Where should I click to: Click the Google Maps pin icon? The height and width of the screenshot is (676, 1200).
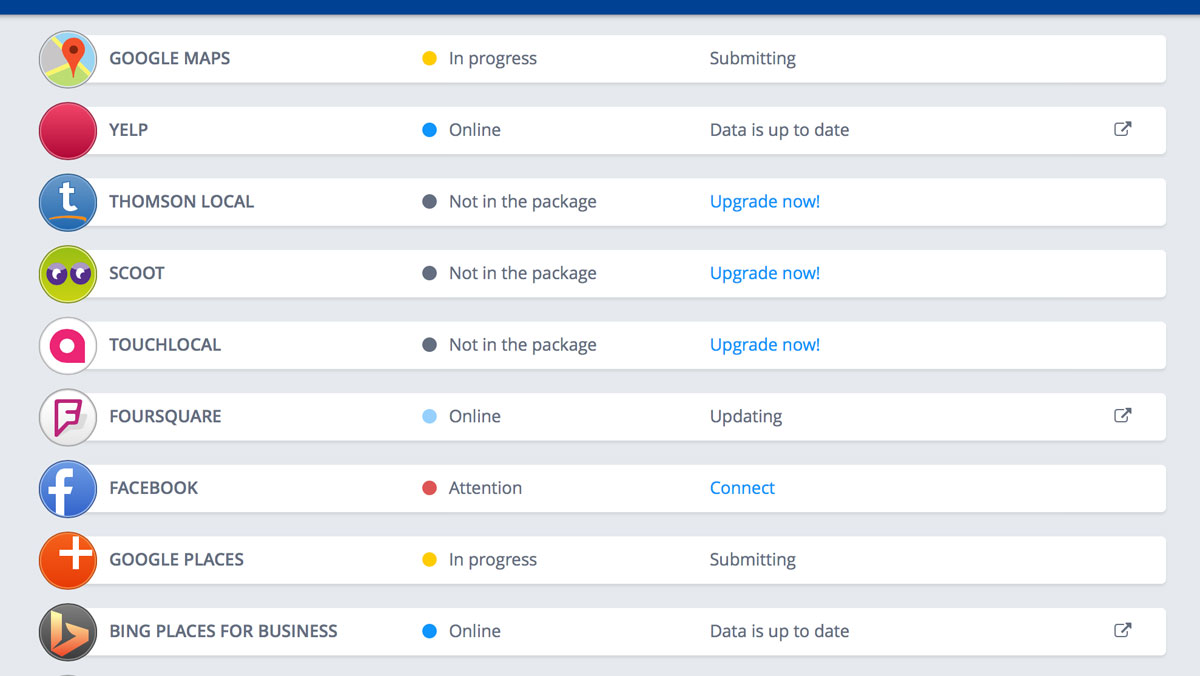(68, 59)
